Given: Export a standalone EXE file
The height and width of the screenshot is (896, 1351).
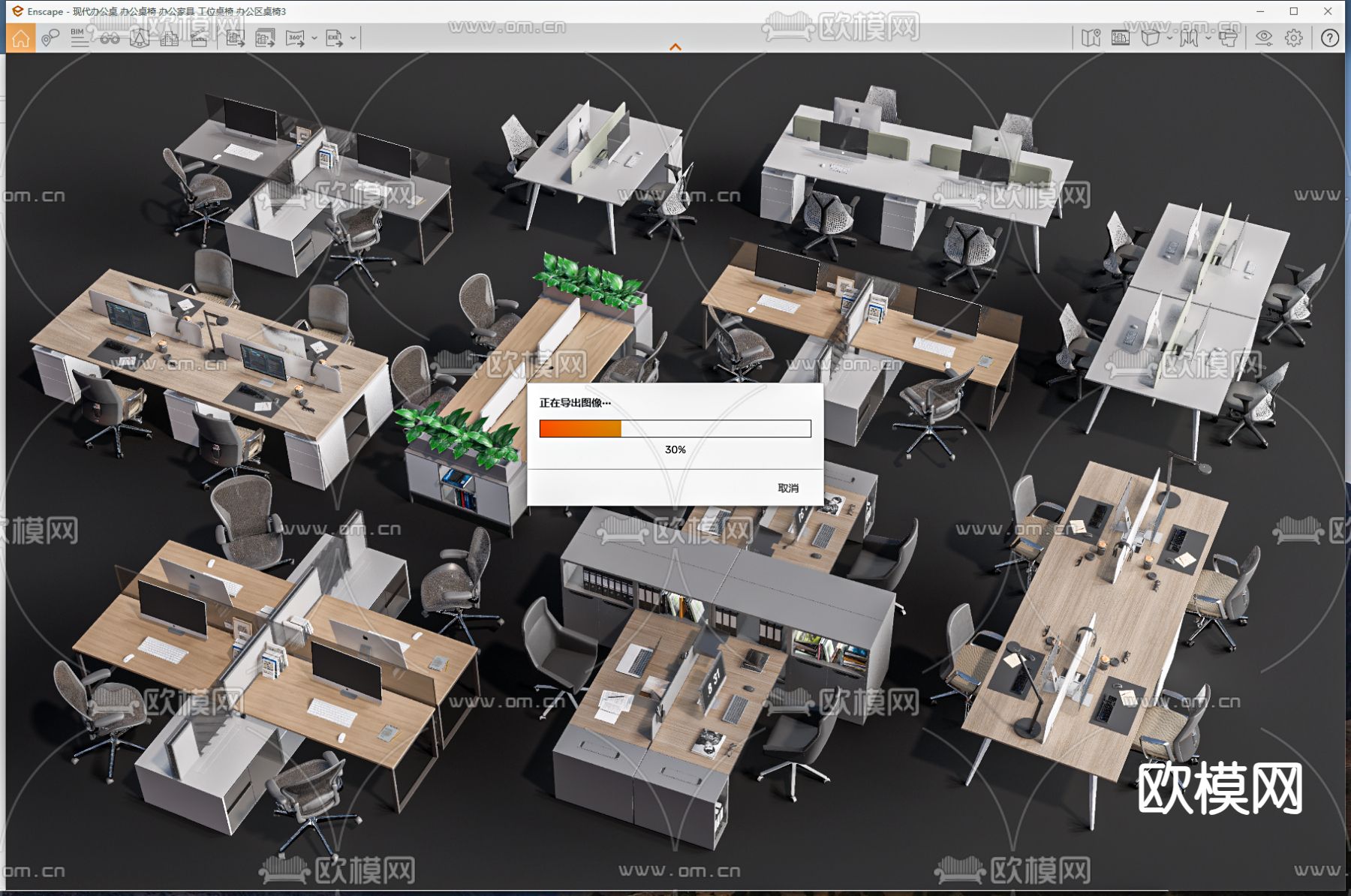Looking at the screenshot, I should coord(334,38).
